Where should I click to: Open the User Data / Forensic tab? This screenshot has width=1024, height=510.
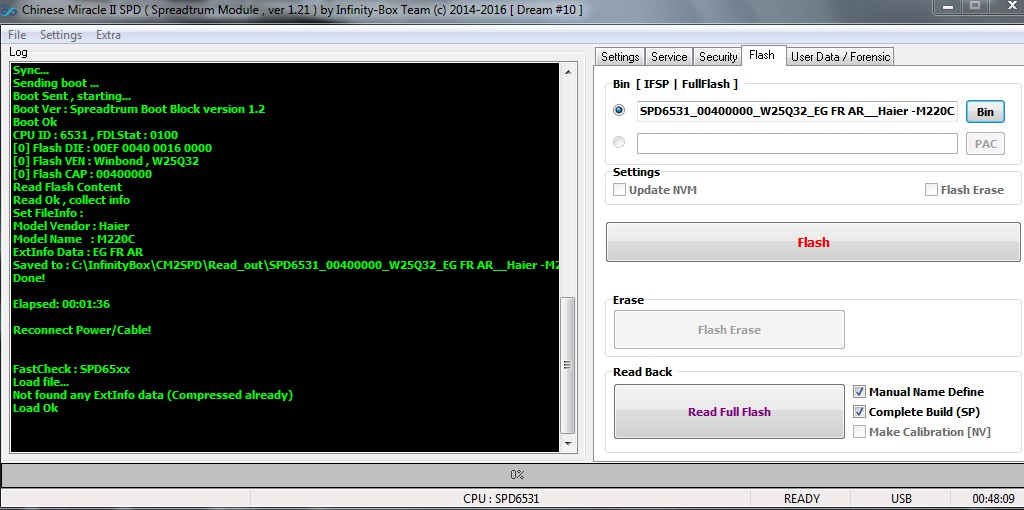[x=840, y=57]
